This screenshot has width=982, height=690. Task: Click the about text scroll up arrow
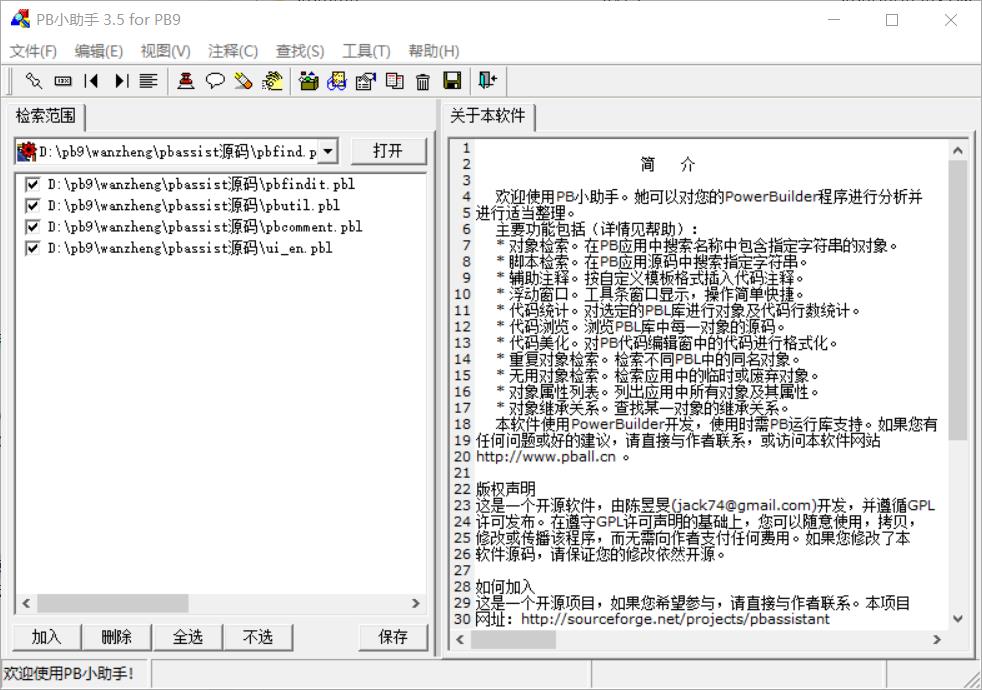point(958,150)
